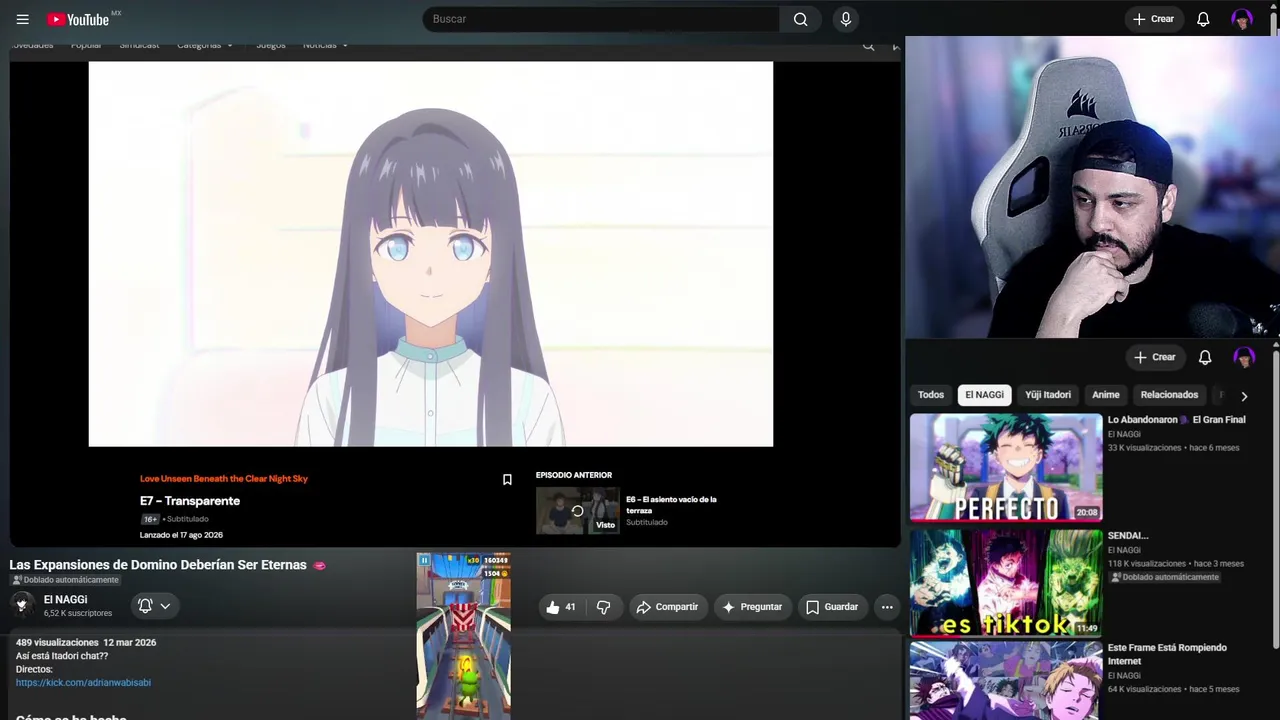Click the 11:49 duration badge
Viewport: 1280px width, 720px height.
point(1087,628)
